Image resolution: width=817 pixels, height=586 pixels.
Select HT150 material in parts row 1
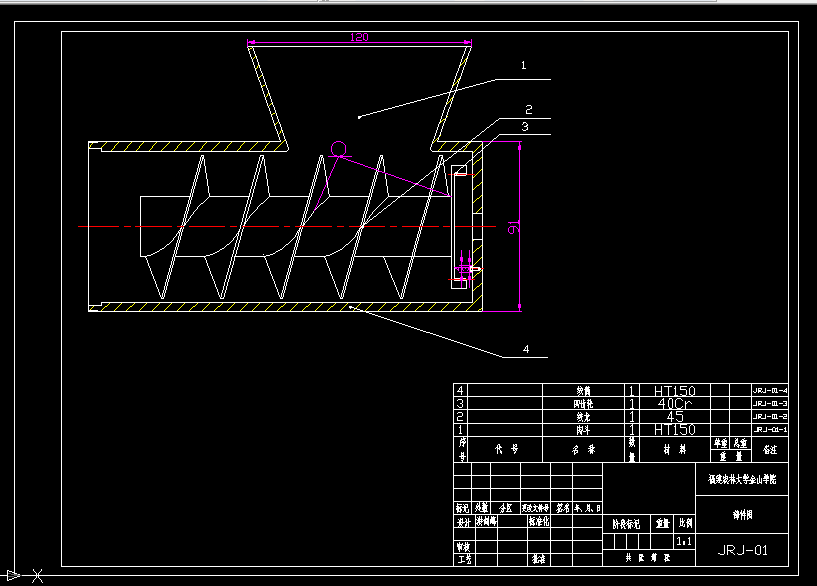(675, 430)
